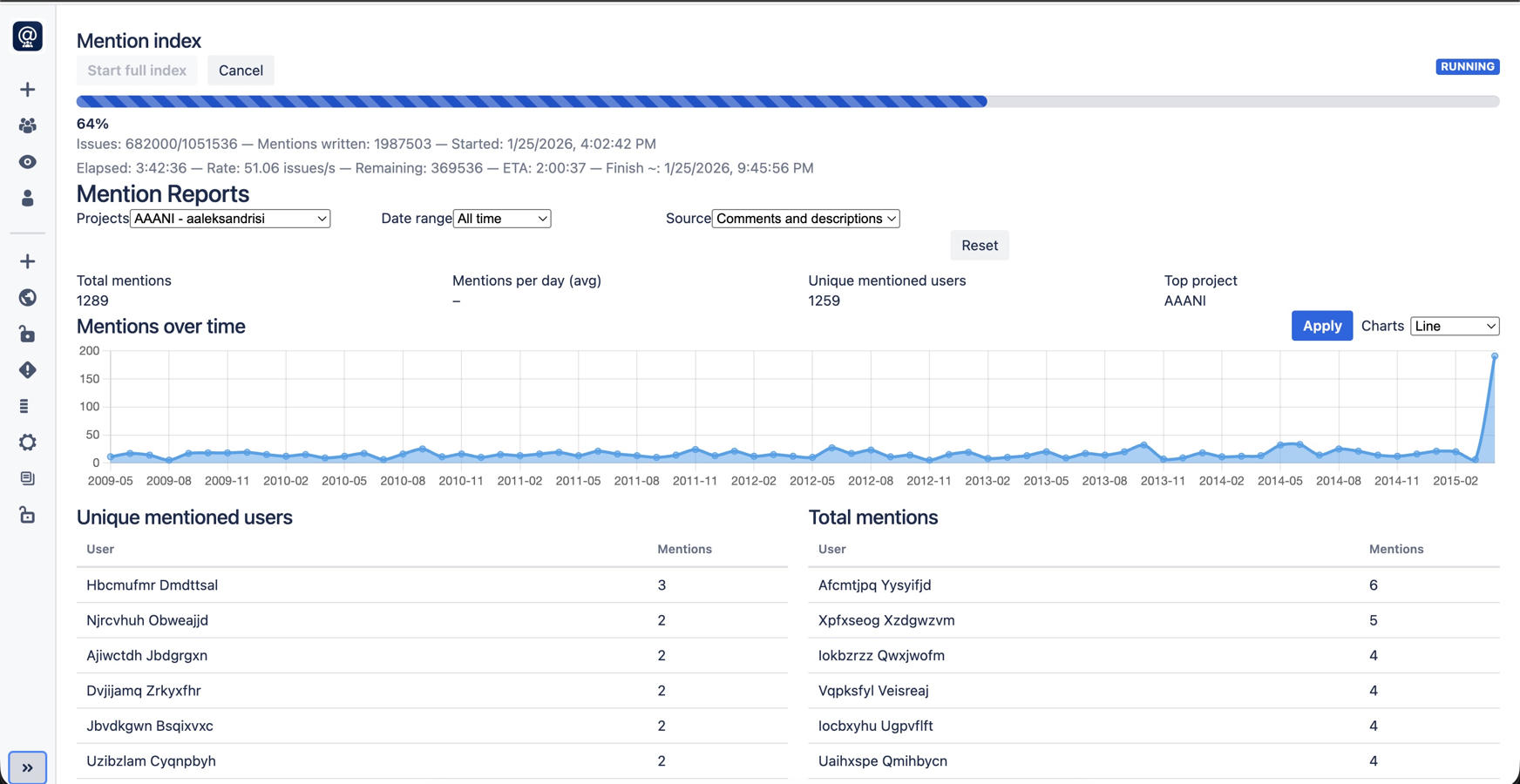Cancel the running index job

241,71
